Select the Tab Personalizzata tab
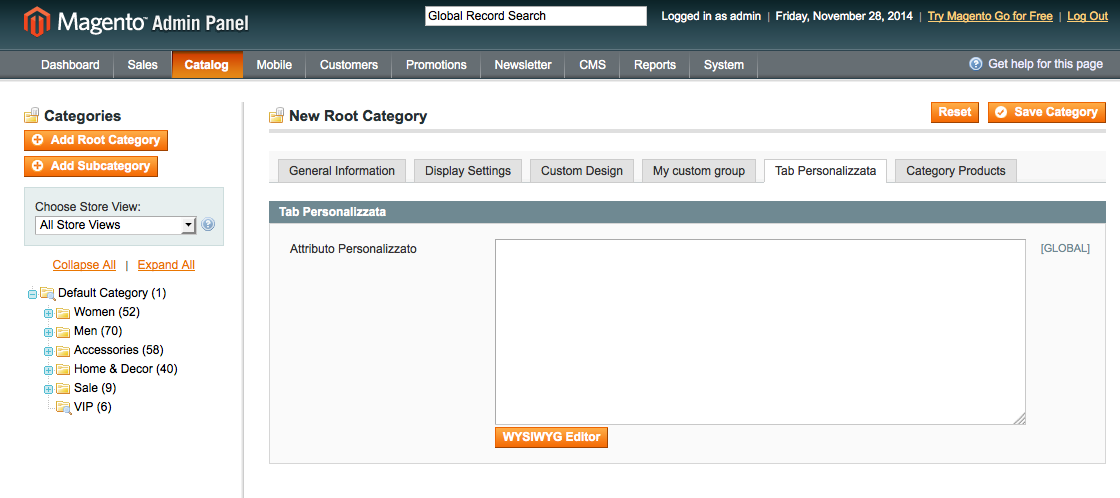1120x498 pixels. [x=825, y=171]
